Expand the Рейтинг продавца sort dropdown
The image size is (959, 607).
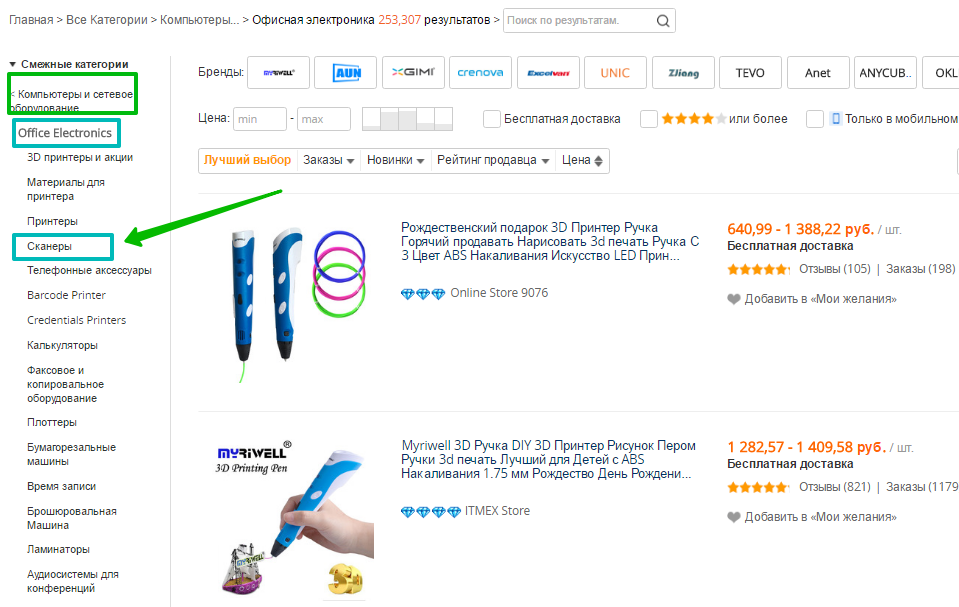point(493,160)
